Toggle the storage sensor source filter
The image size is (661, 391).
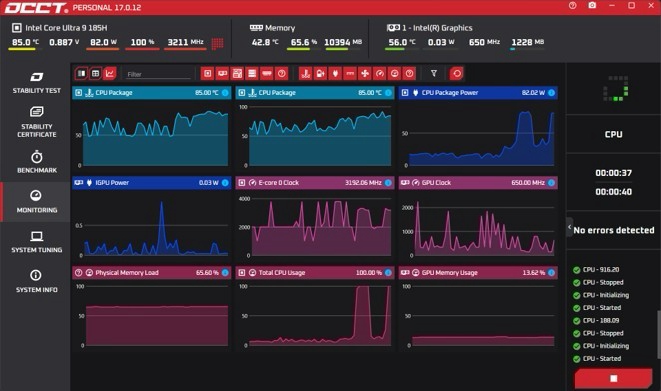click(252, 74)
